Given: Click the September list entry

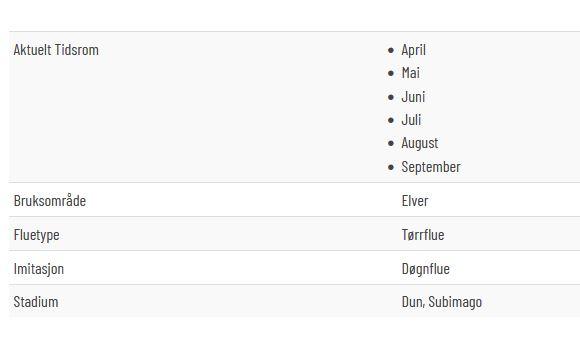Looking at the screenshot, I should click(x=431, y=167).
